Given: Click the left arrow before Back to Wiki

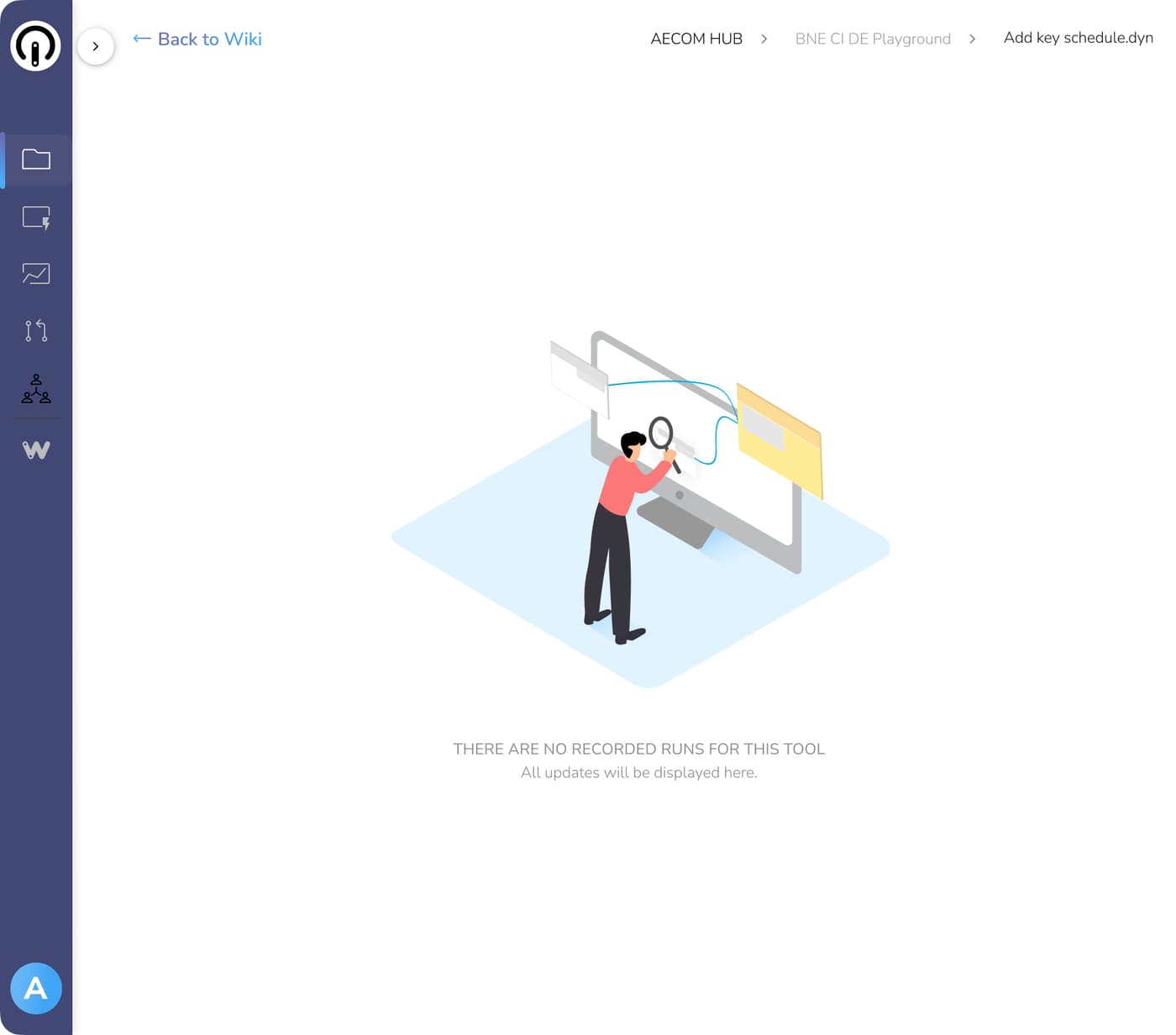Looking at the screenshot, I should 142,39.
